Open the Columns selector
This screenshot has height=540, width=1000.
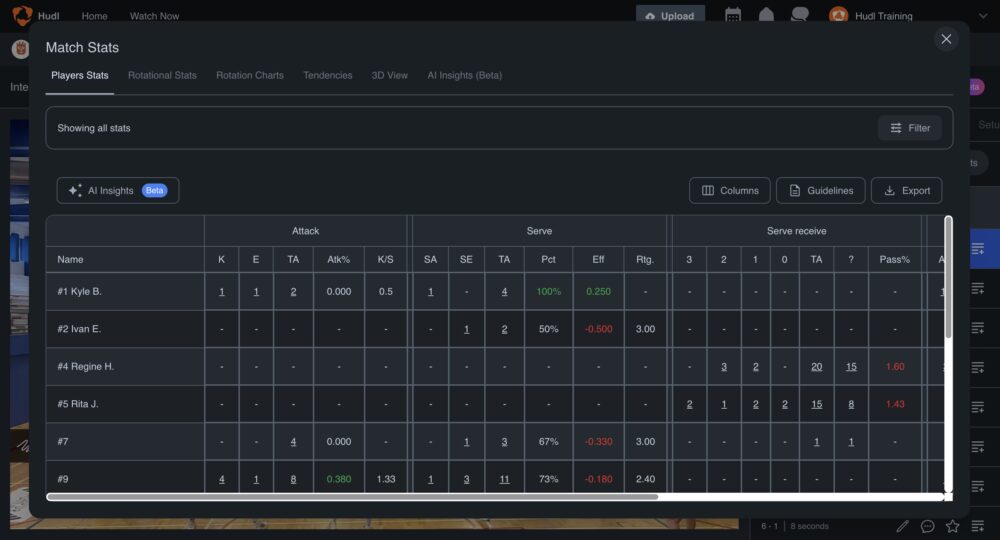[730, 191]
